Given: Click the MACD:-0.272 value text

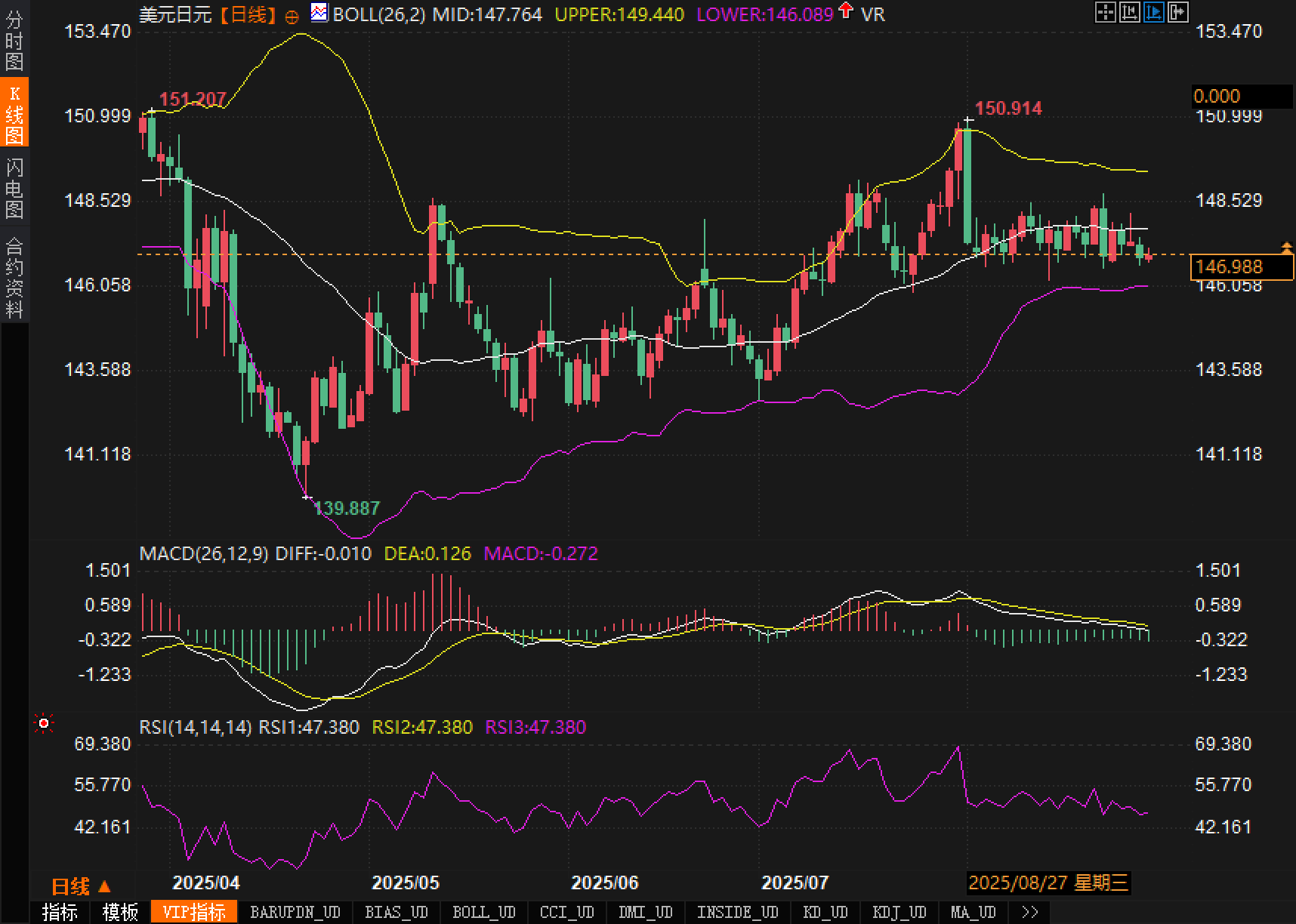Looking at the screenshot, I should tap(541, 553).
